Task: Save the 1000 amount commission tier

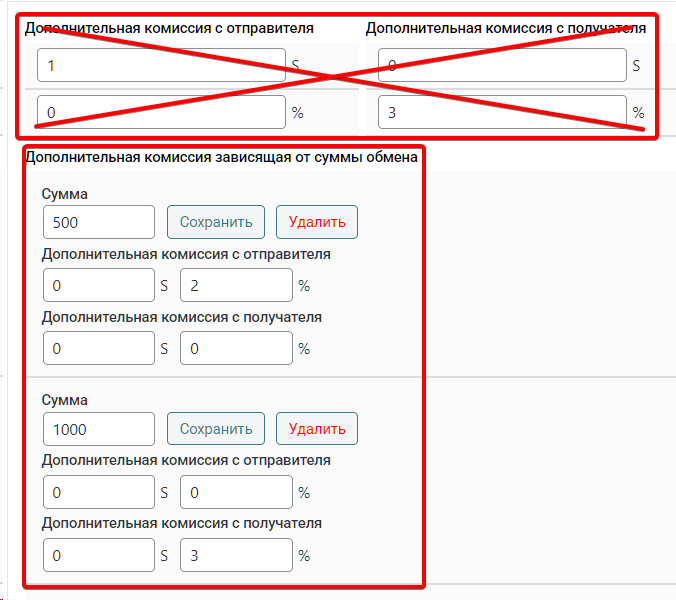Action: pyautogui.click(x=216, y=429)
